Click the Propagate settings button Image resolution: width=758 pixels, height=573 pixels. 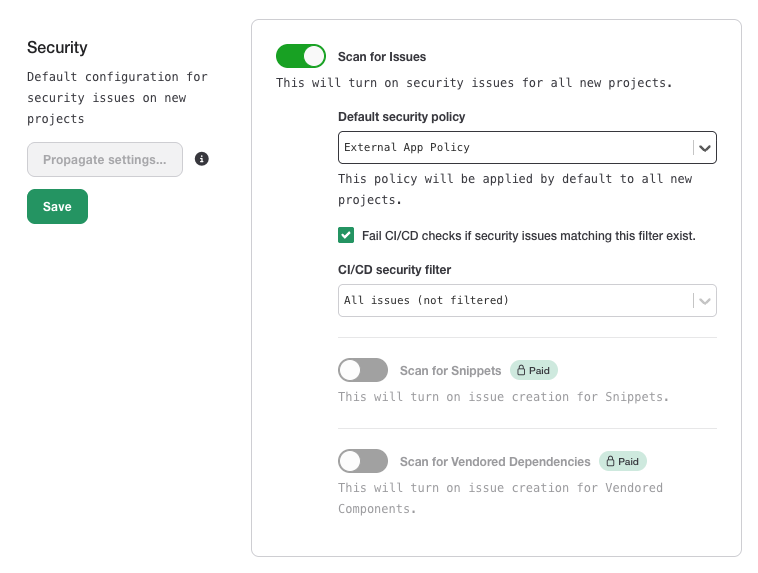point(105,160)
